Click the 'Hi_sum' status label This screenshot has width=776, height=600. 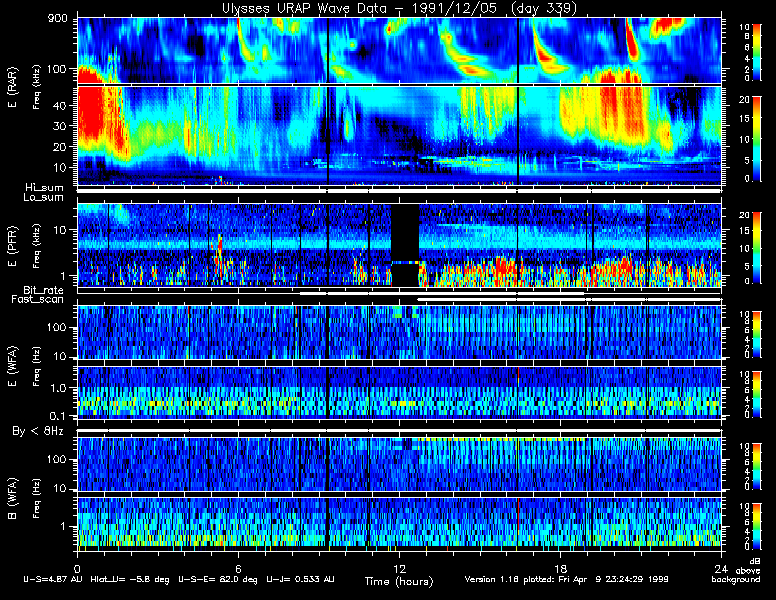click(x=45, y=188)
